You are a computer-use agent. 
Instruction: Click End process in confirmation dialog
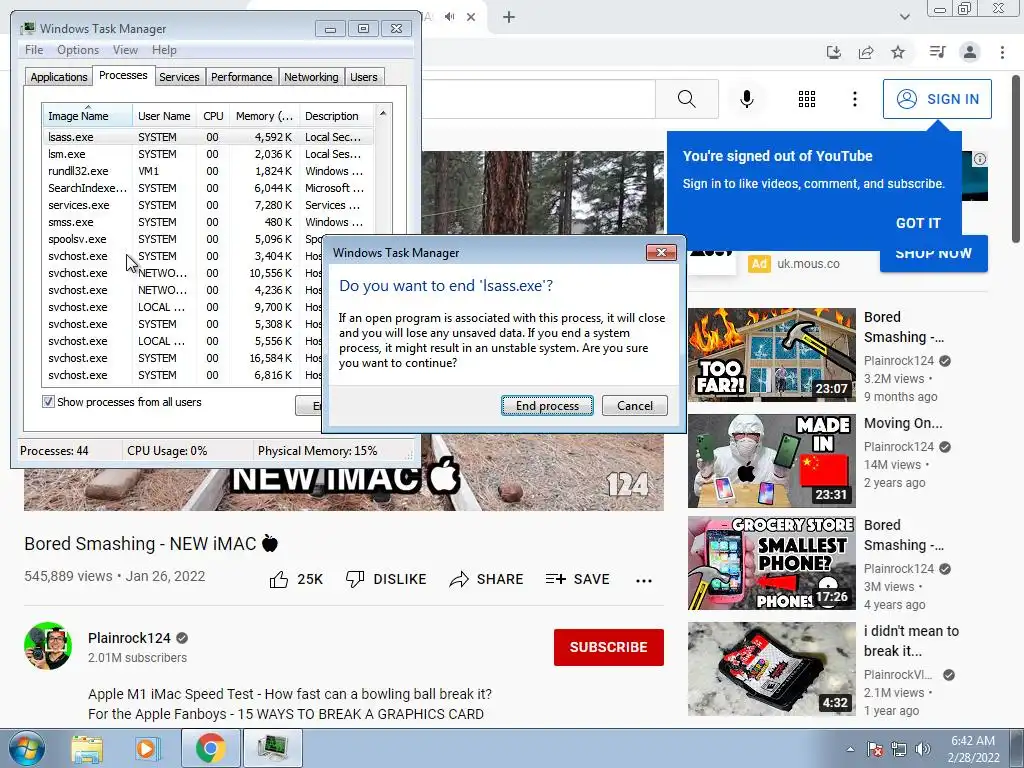click(x=547, y=406)
